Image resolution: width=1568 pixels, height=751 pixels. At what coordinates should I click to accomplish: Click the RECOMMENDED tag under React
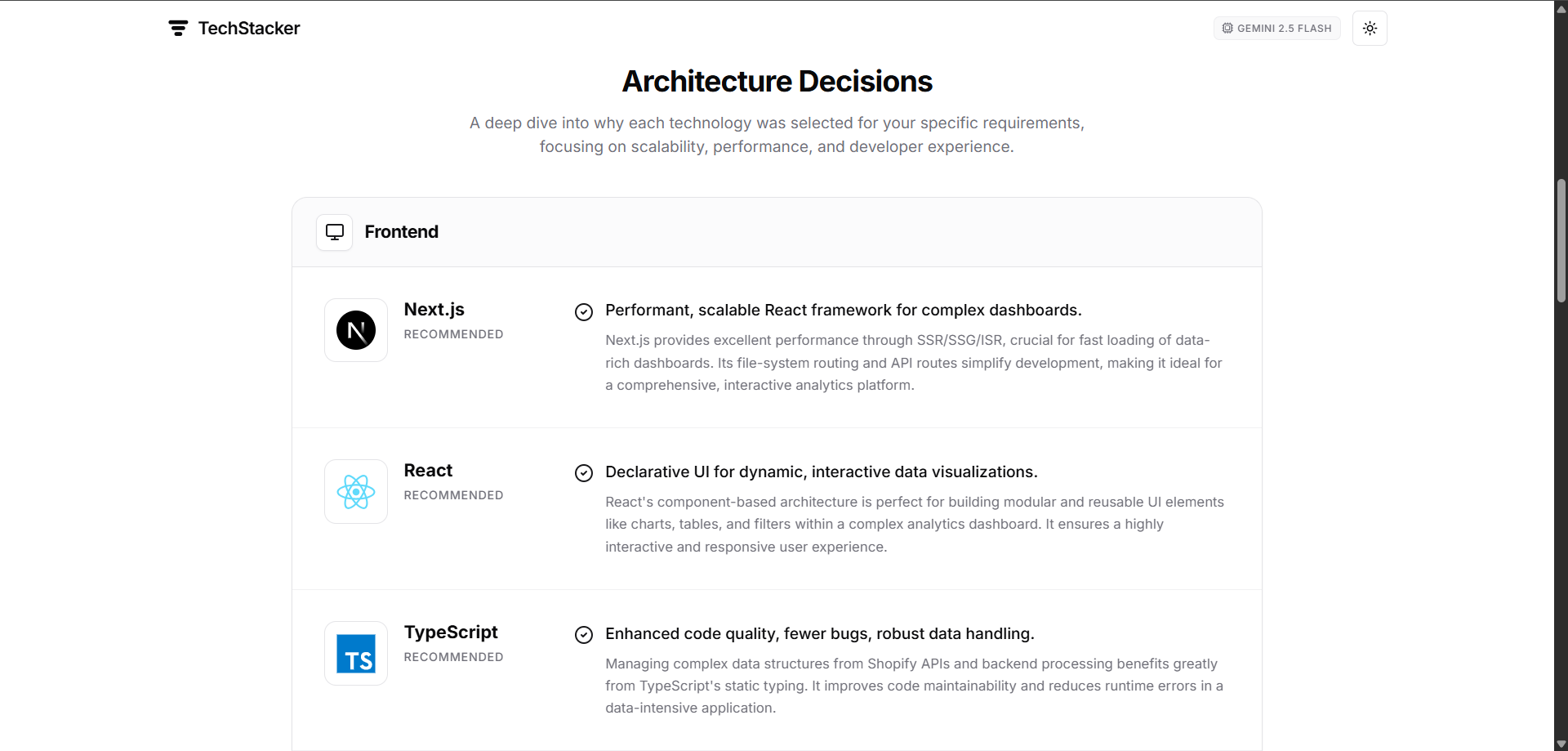453,495
